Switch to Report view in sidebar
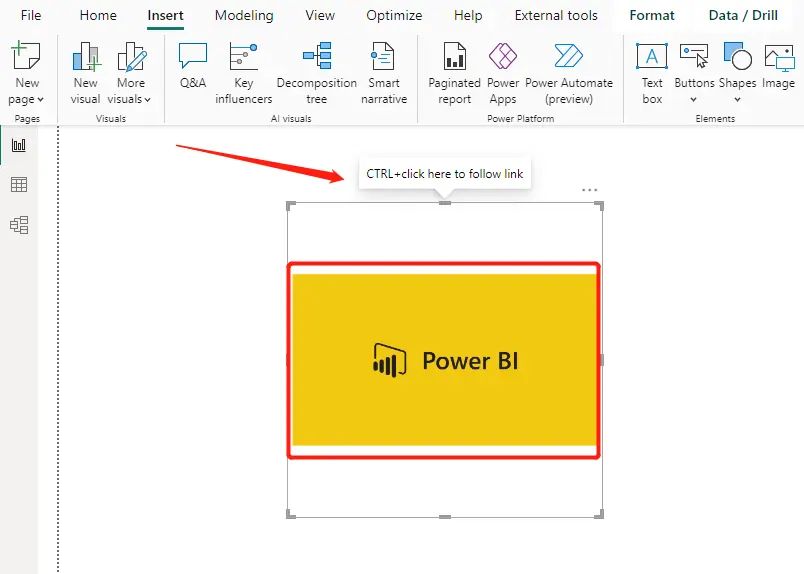The image size is (804, 574). tap(19, 145)
